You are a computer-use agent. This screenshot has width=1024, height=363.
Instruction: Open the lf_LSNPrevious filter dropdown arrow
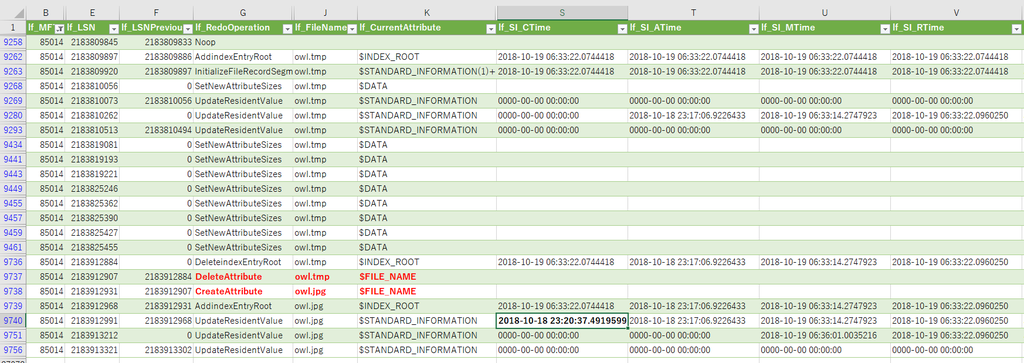[x=188, y=28]
